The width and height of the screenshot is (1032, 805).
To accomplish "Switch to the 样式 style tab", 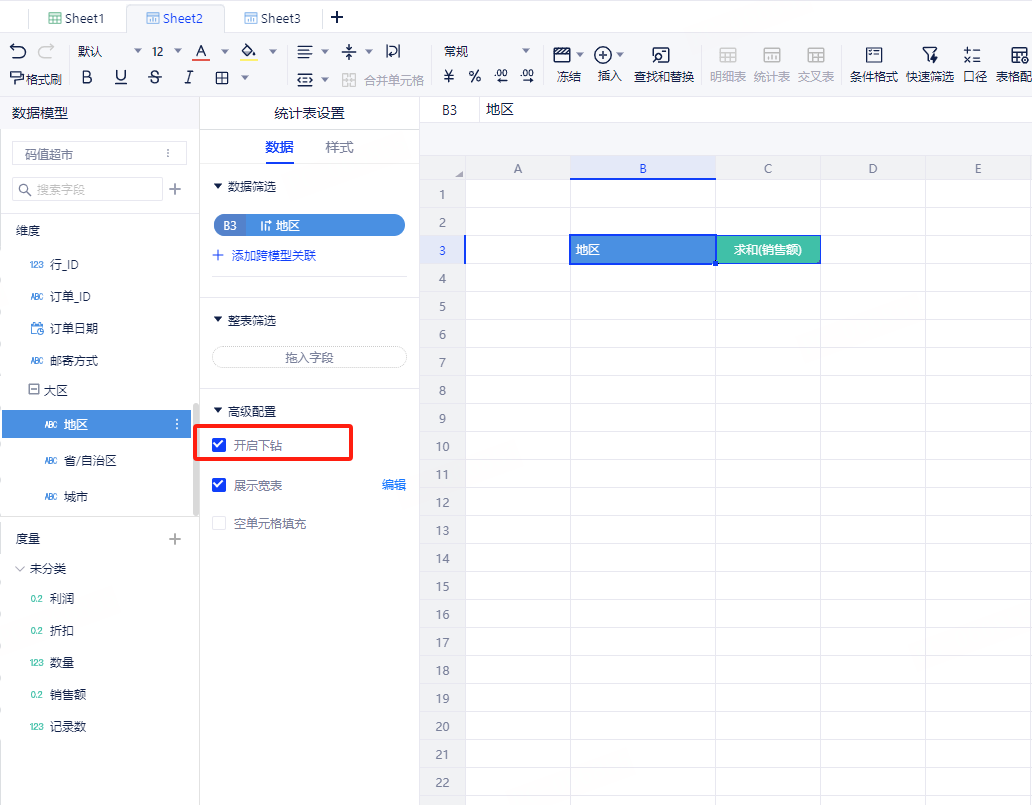I will pos(339,147).
